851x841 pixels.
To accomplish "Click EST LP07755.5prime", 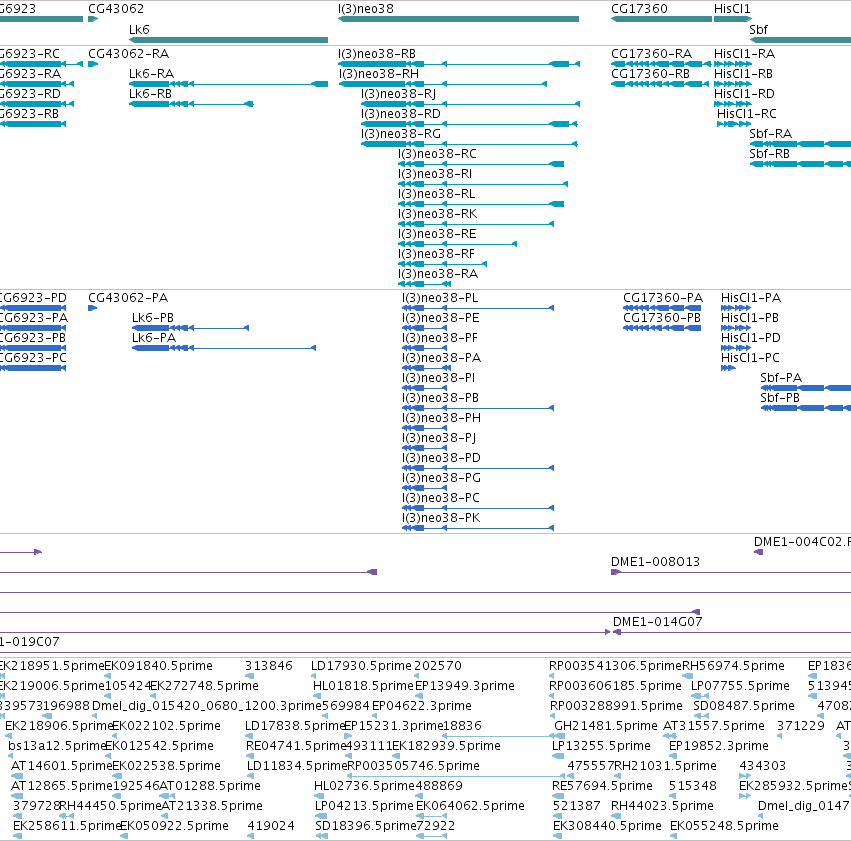I will (x=740, y=686).
